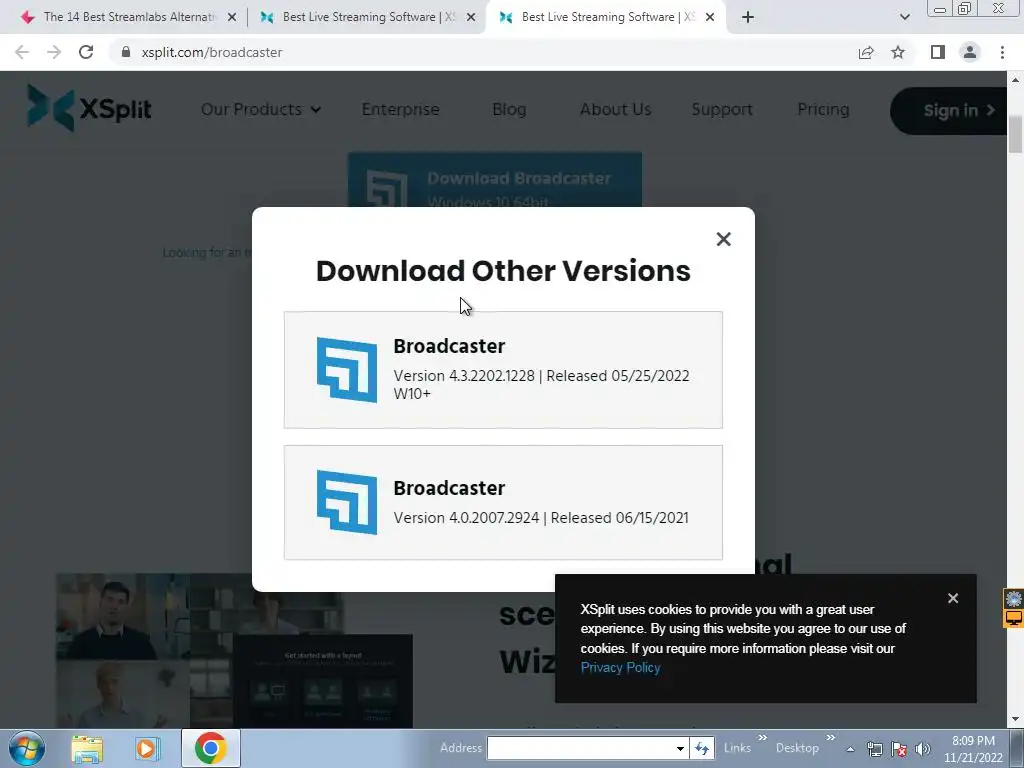
Task: Click the Sign in button
Action: 948,110
